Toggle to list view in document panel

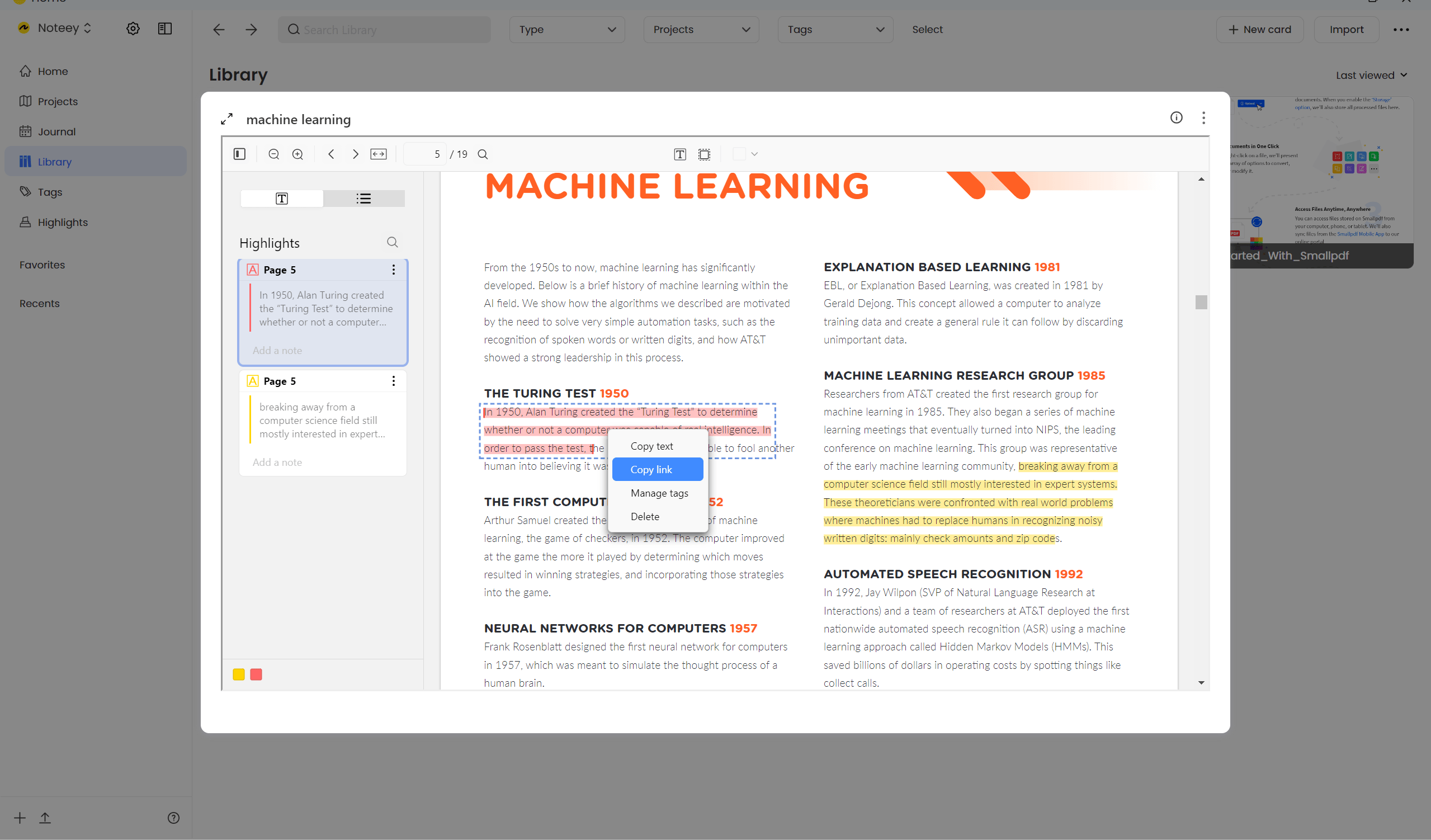pyautogui.click(x=363, y=197)
